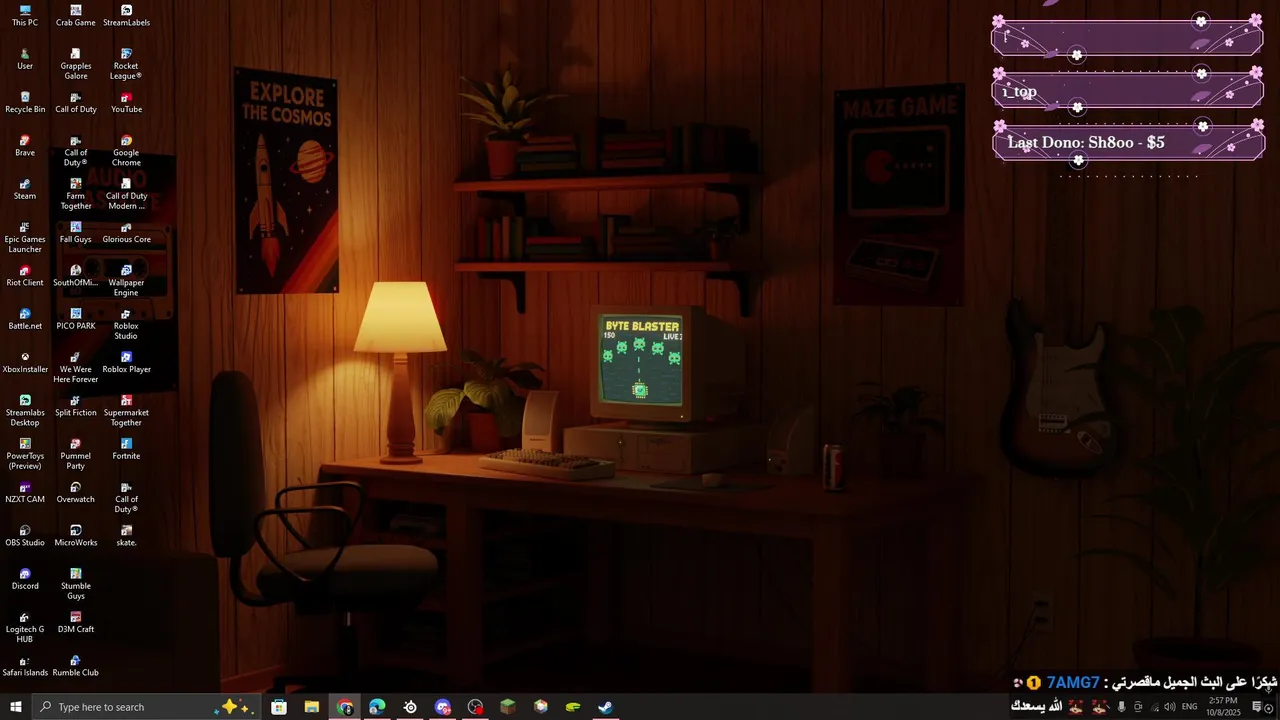The height and width of the screenshot is (720, 1280).
Task: Select the skate. game icon
Action: tap(126, 536)
